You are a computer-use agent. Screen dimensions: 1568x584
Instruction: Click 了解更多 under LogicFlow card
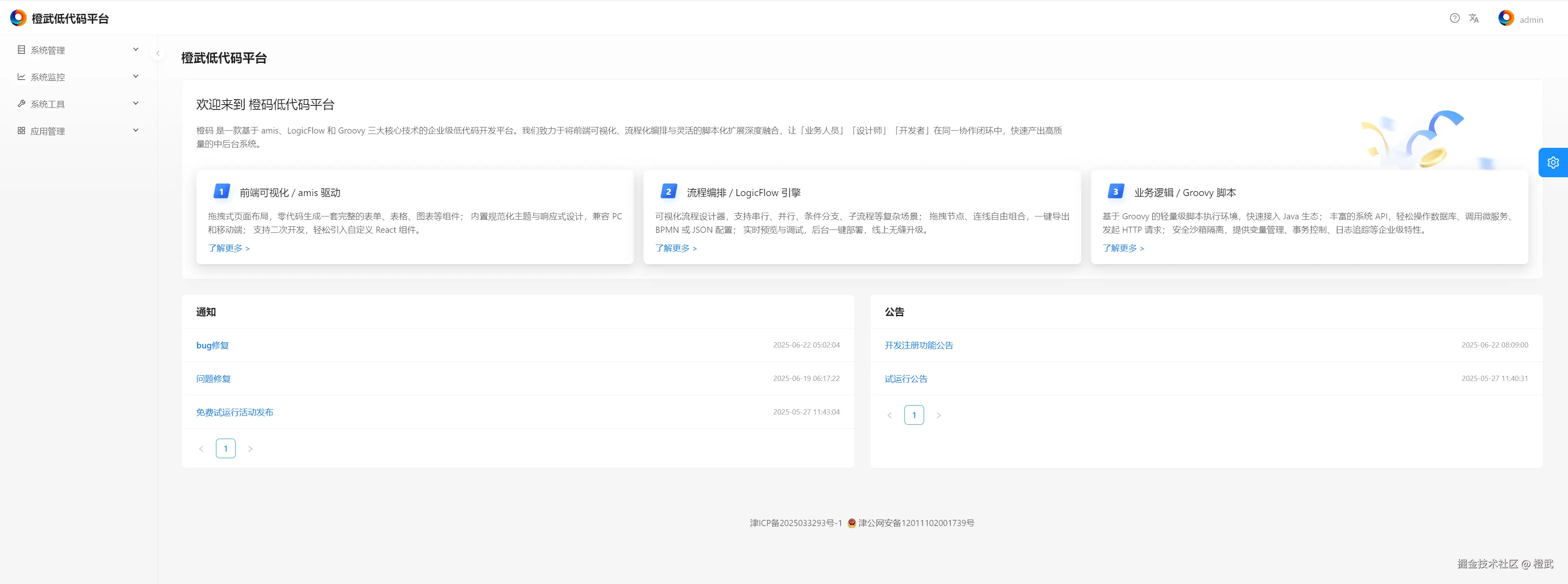(x=676, y=248)
